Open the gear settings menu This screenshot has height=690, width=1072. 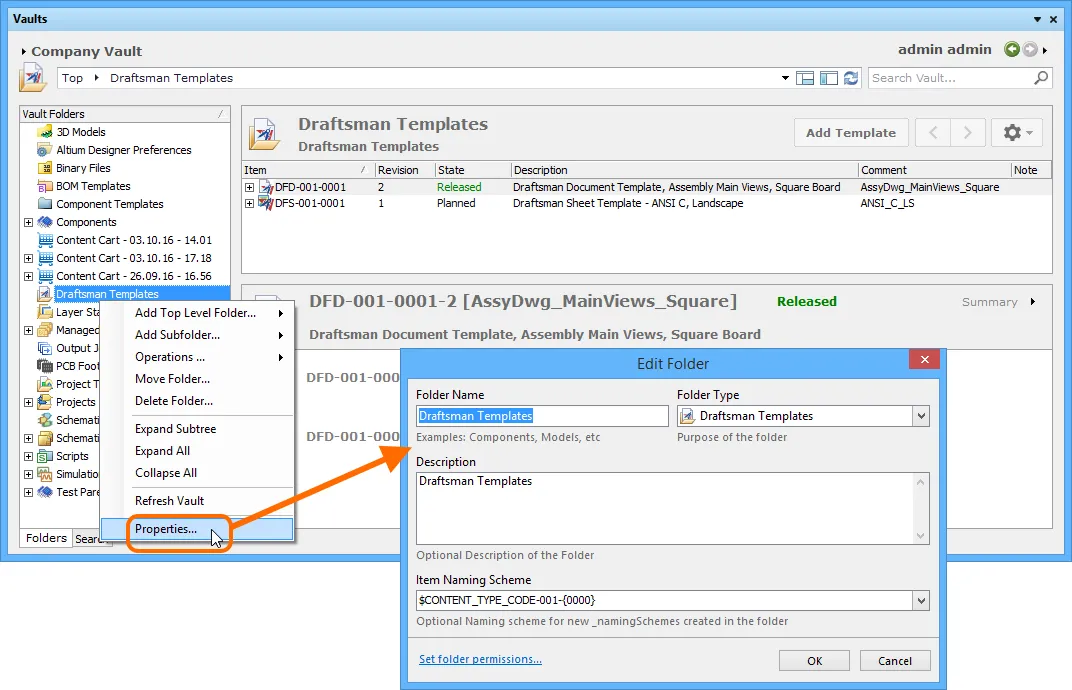(1017, 133)
